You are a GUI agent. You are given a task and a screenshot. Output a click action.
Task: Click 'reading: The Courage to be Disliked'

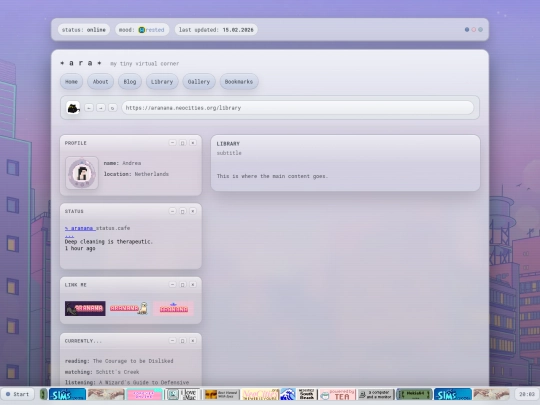point(119,361)
